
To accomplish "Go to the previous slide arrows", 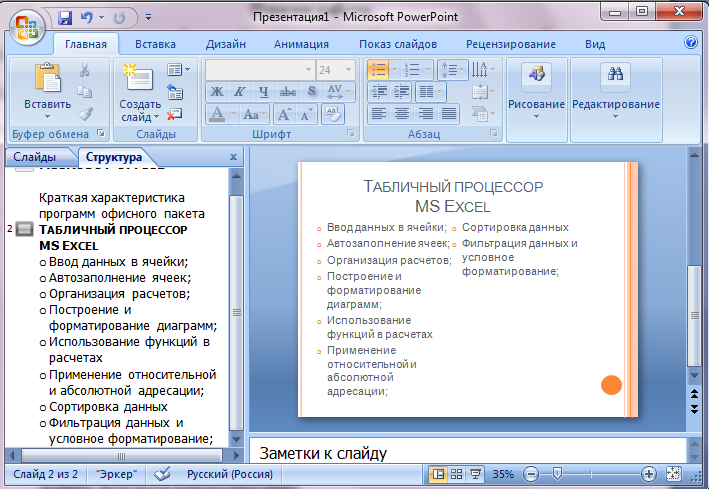I will [694, 394].
